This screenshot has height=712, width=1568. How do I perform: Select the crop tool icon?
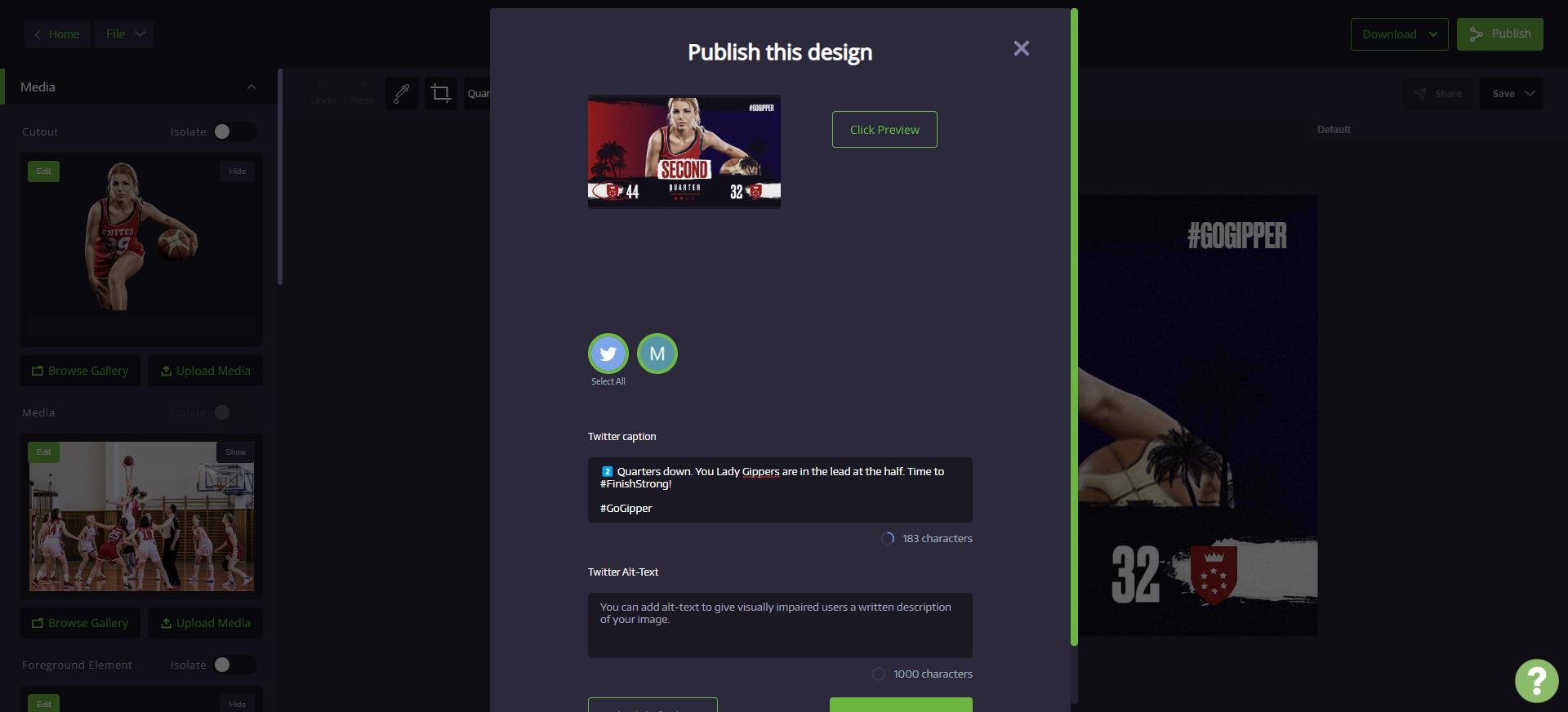point(440,94)
